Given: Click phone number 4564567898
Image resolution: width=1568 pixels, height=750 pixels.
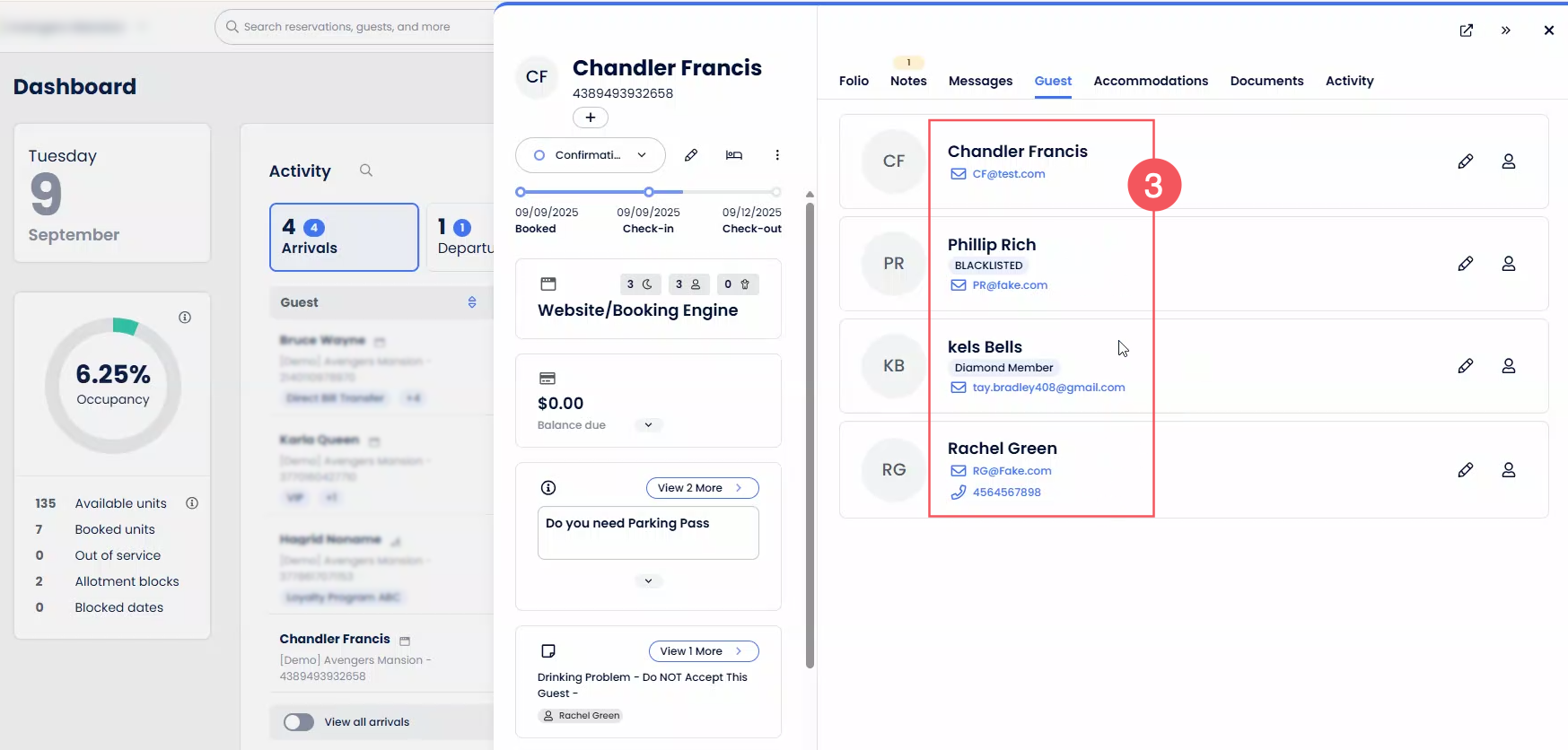Looking at the screenshot, I should pyautogui.click(x=1006, y=493).
